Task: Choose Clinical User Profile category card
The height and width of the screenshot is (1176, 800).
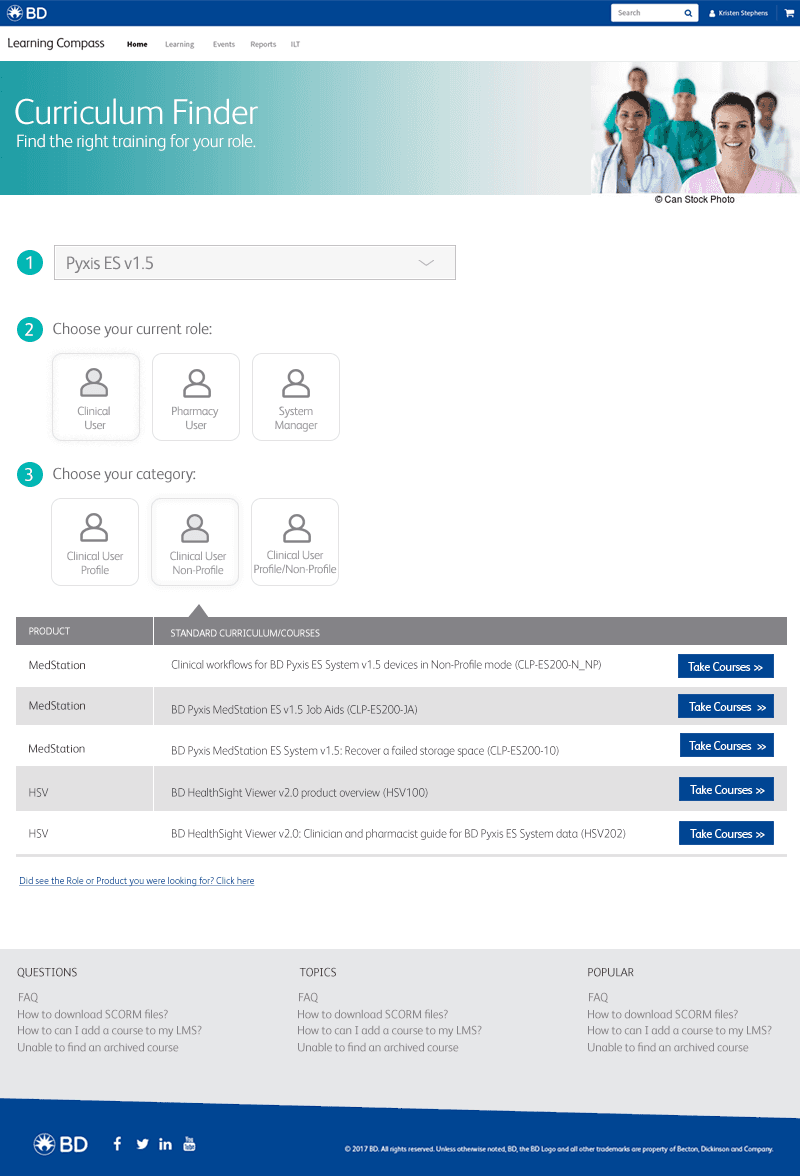Action: (95, 542)
